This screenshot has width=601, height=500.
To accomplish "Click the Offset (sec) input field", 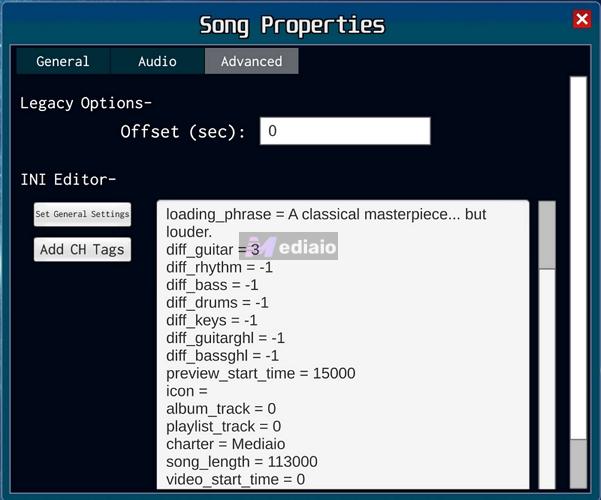I will click(345, 131).
